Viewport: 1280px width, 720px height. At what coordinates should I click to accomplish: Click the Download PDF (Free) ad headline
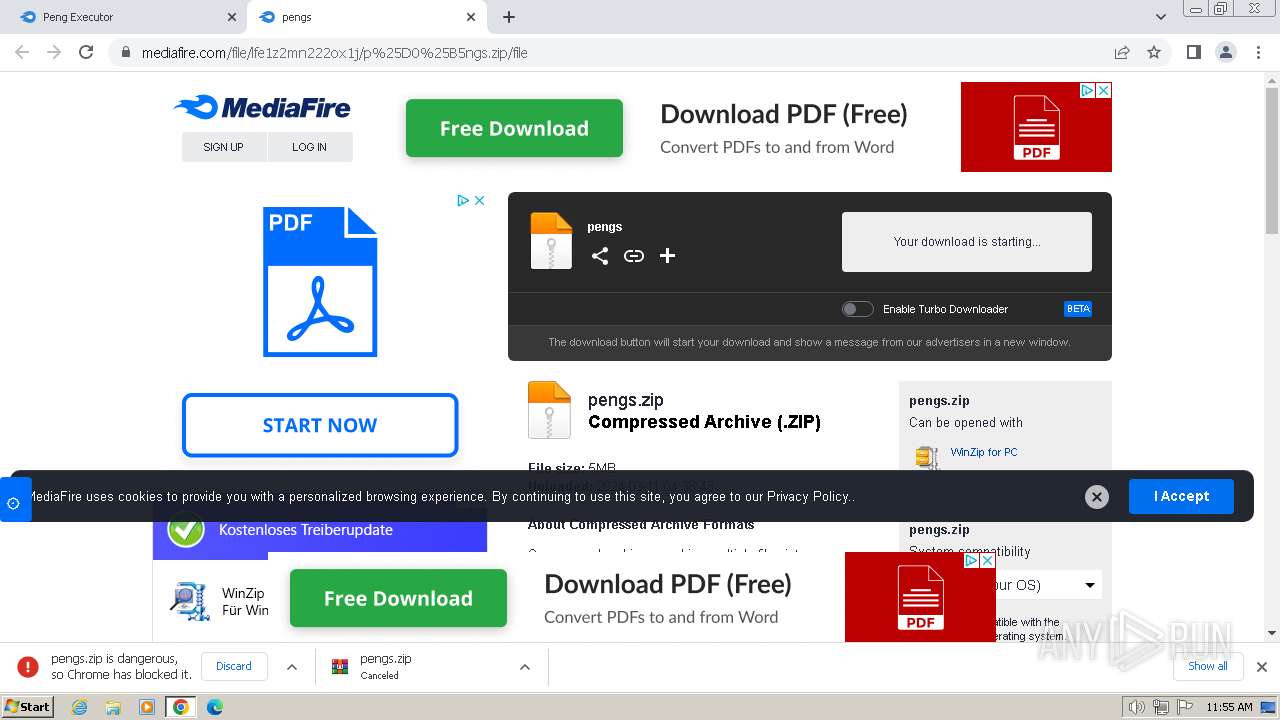[x=784, y=114]
